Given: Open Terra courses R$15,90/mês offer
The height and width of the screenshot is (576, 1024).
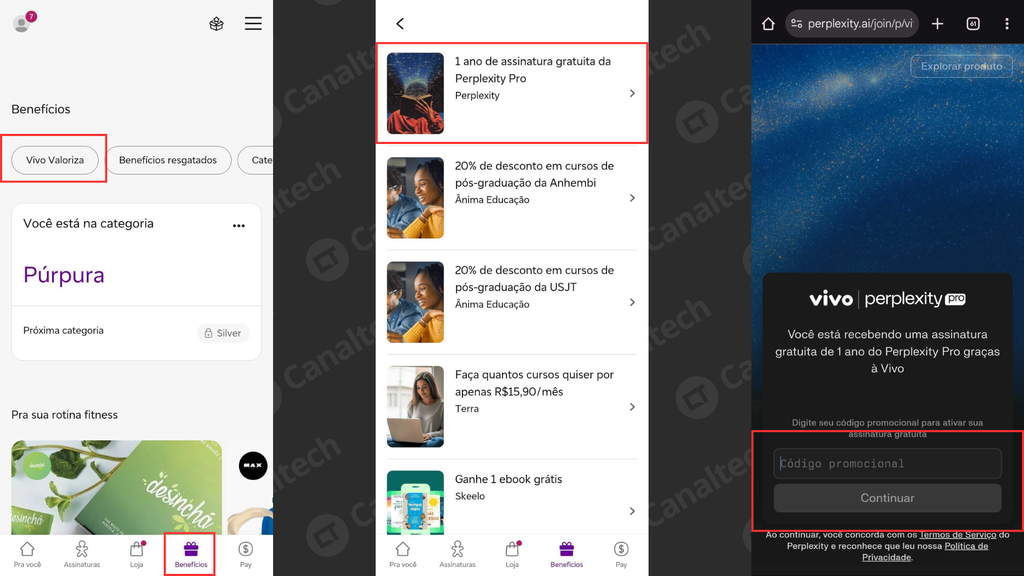Looking at the screenshot, I should 512,407.
